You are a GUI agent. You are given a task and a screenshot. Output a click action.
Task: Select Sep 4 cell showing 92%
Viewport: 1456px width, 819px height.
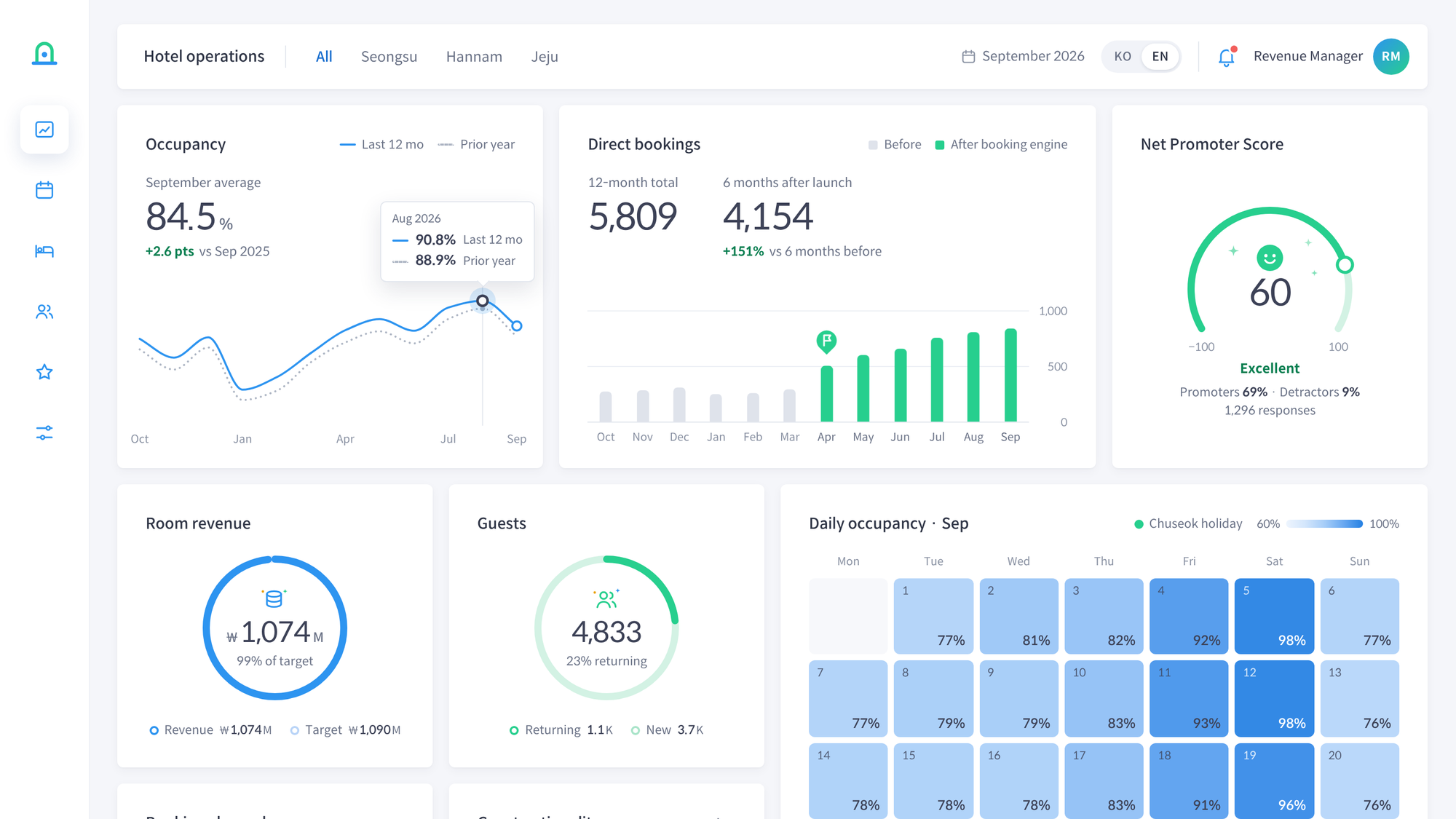pos(1189,616)
